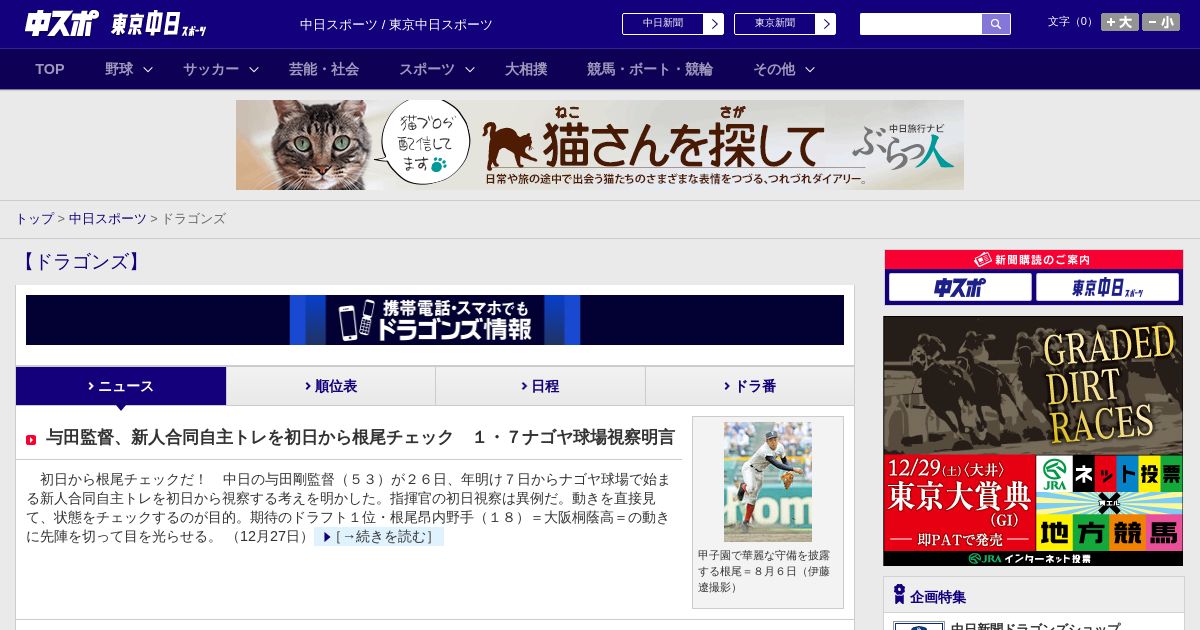Open photo of 根尾 fielding

[x=768, y=482]
